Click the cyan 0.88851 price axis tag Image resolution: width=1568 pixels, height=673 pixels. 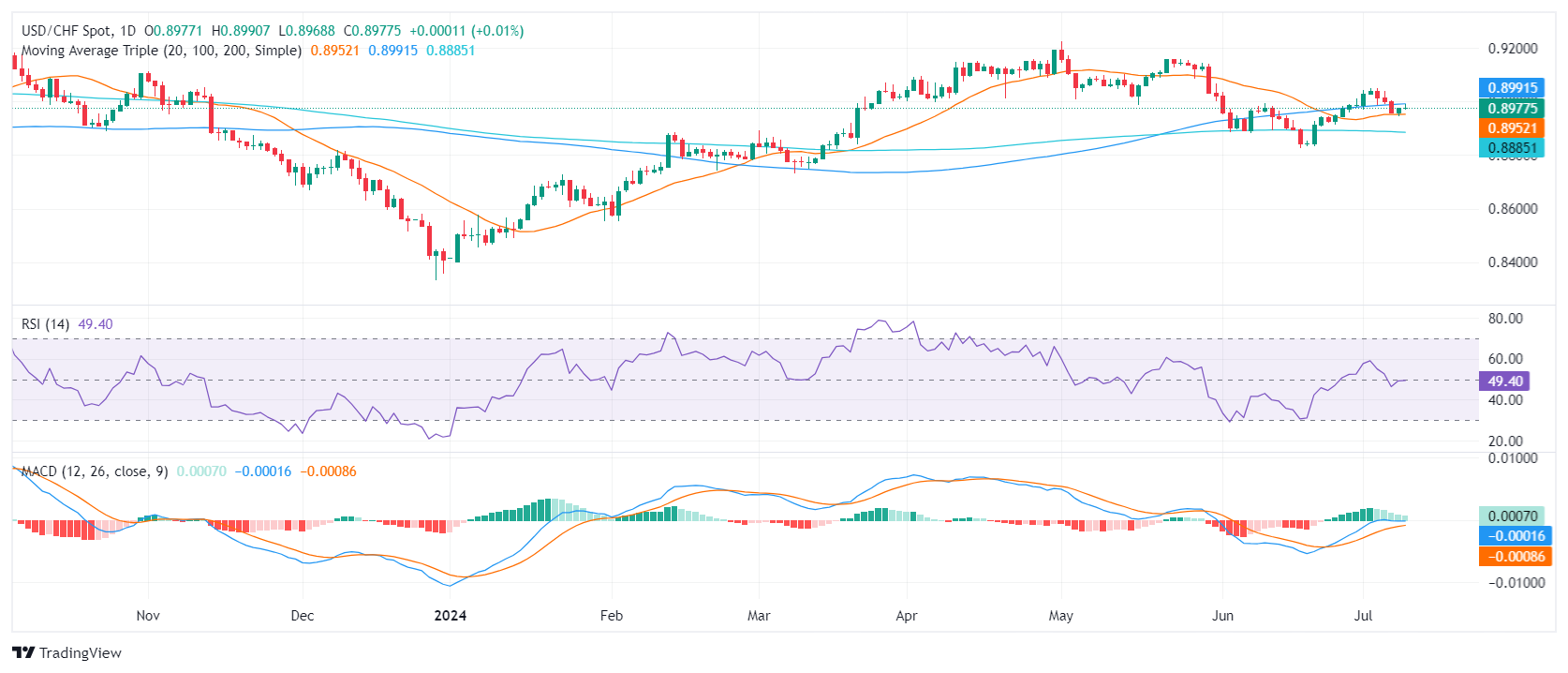[1512, 148]
